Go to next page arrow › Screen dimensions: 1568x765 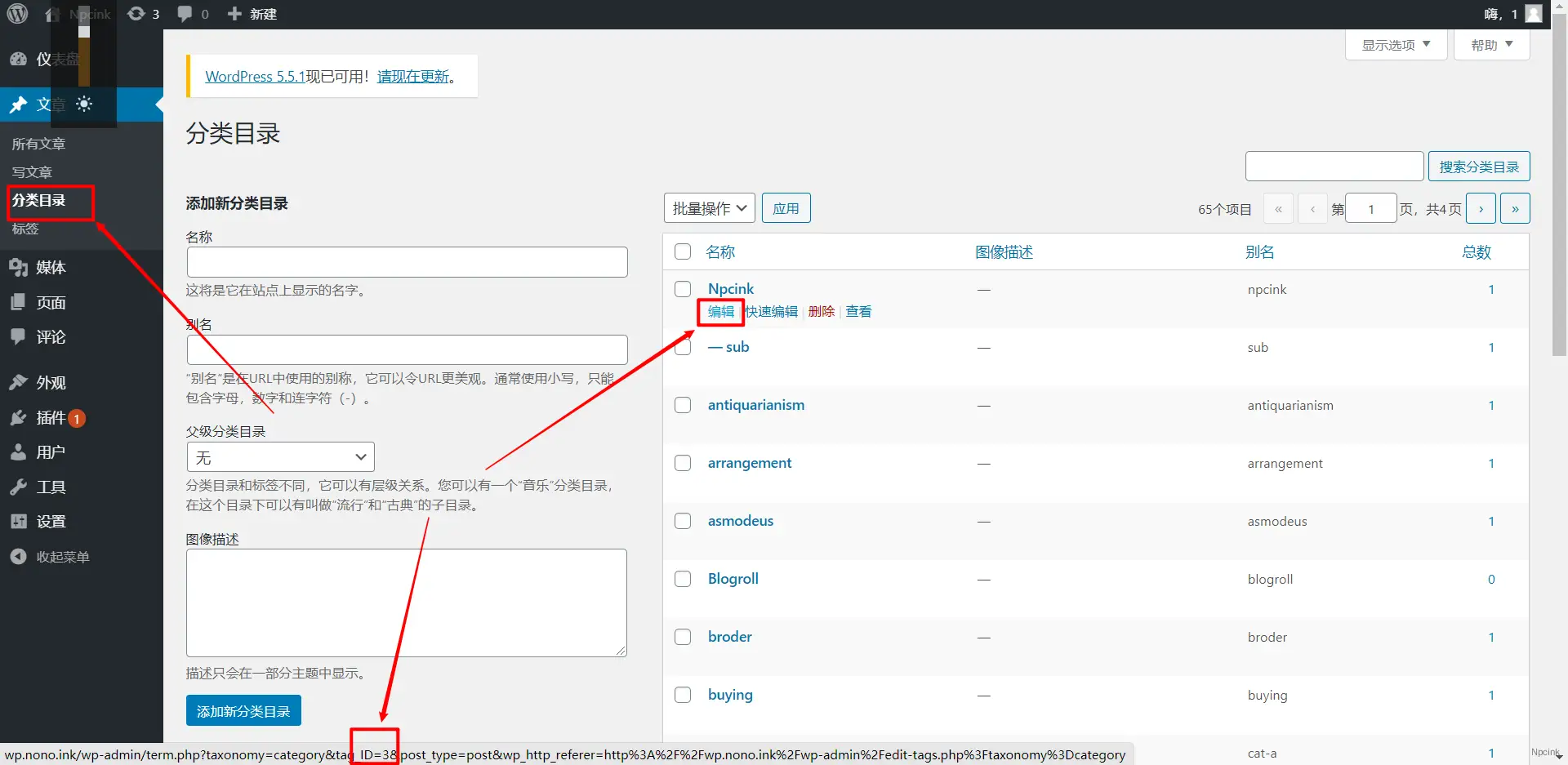pos(1481,208)
